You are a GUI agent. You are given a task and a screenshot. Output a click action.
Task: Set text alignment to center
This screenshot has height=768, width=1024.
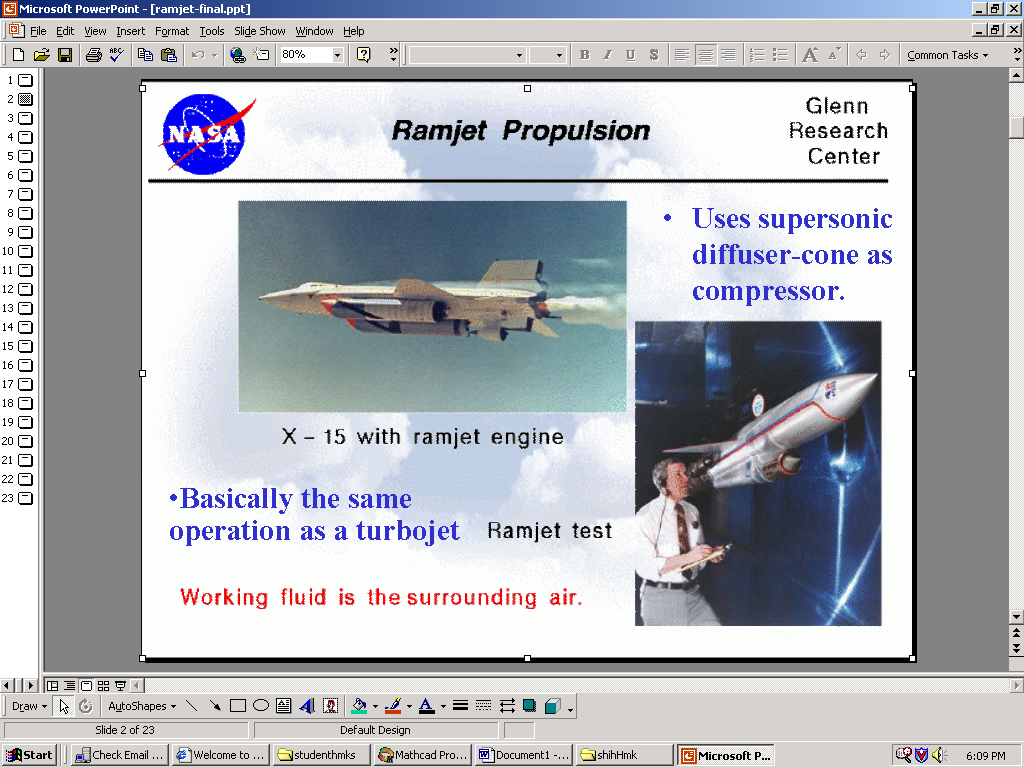point(705,55)
